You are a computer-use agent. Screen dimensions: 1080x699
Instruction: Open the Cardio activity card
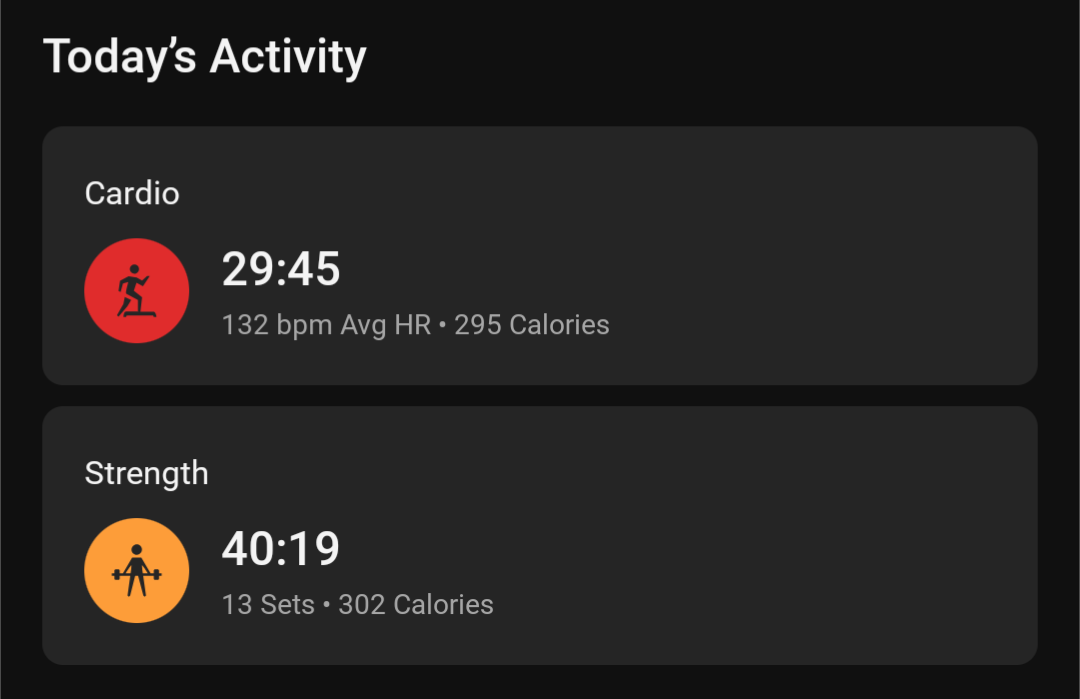(540, 255)
